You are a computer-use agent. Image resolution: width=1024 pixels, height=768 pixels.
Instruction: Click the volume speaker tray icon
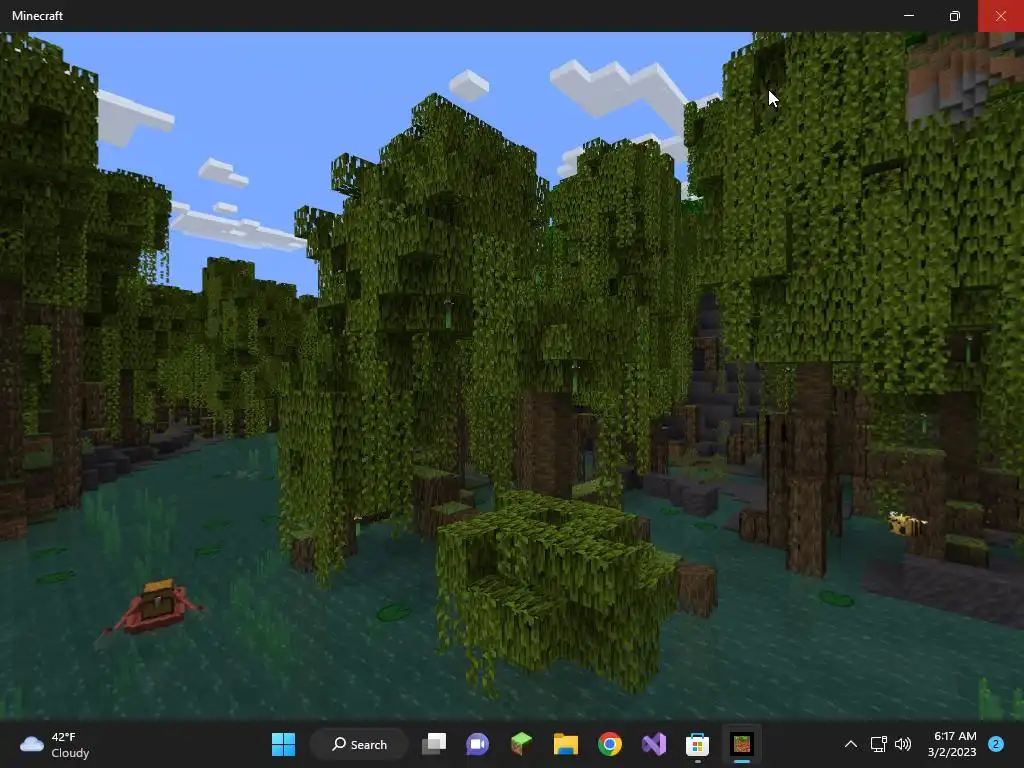903,744
